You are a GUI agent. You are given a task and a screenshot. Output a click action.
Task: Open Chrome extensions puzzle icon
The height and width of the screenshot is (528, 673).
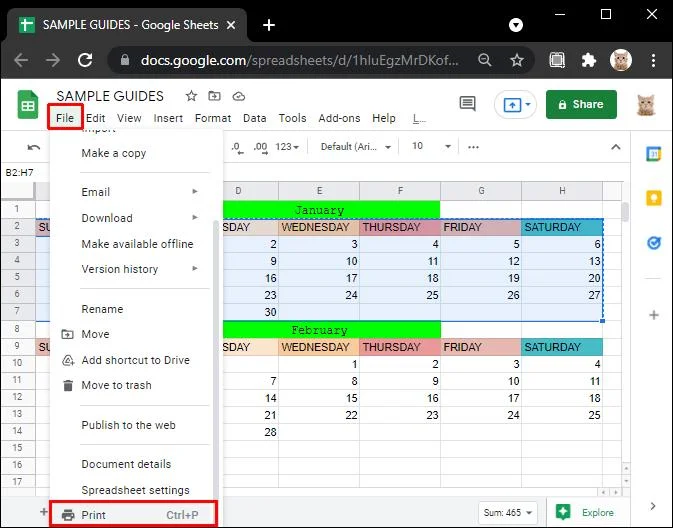coord(588,60)
